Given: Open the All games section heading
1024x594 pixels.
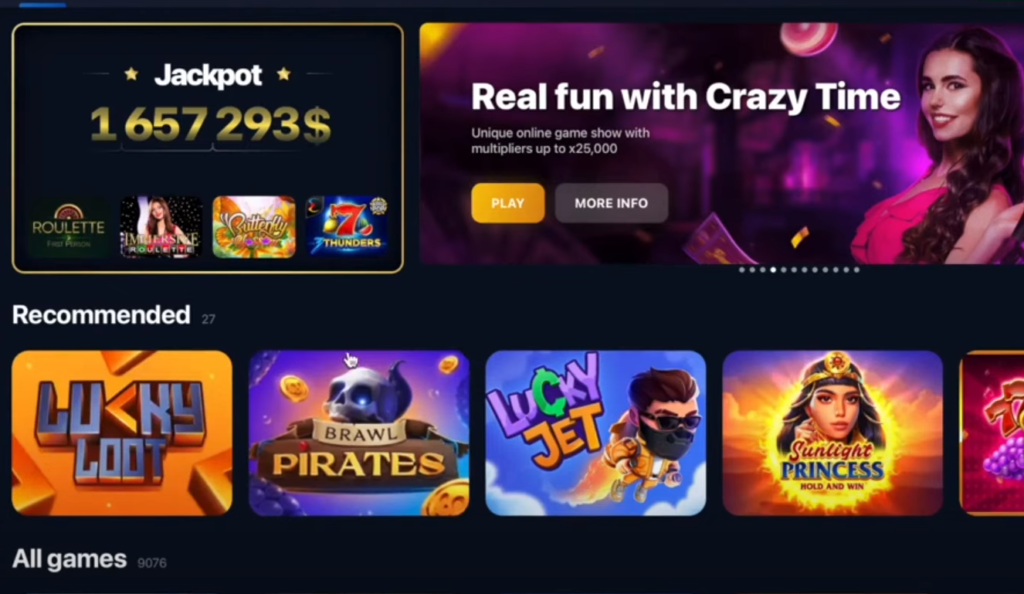Looking at the screenshot, I should pyautogui.click(x=69, y=559).
